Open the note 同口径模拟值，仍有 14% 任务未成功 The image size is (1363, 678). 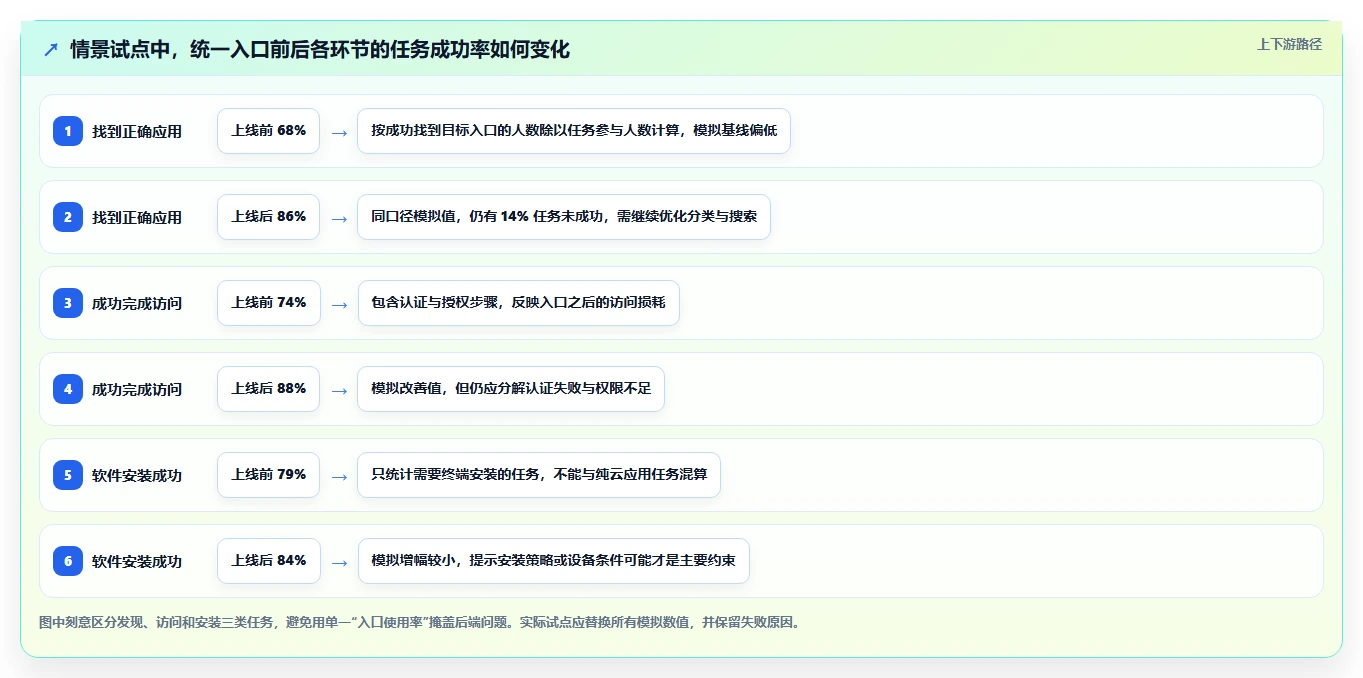click(x=564, y=217)
